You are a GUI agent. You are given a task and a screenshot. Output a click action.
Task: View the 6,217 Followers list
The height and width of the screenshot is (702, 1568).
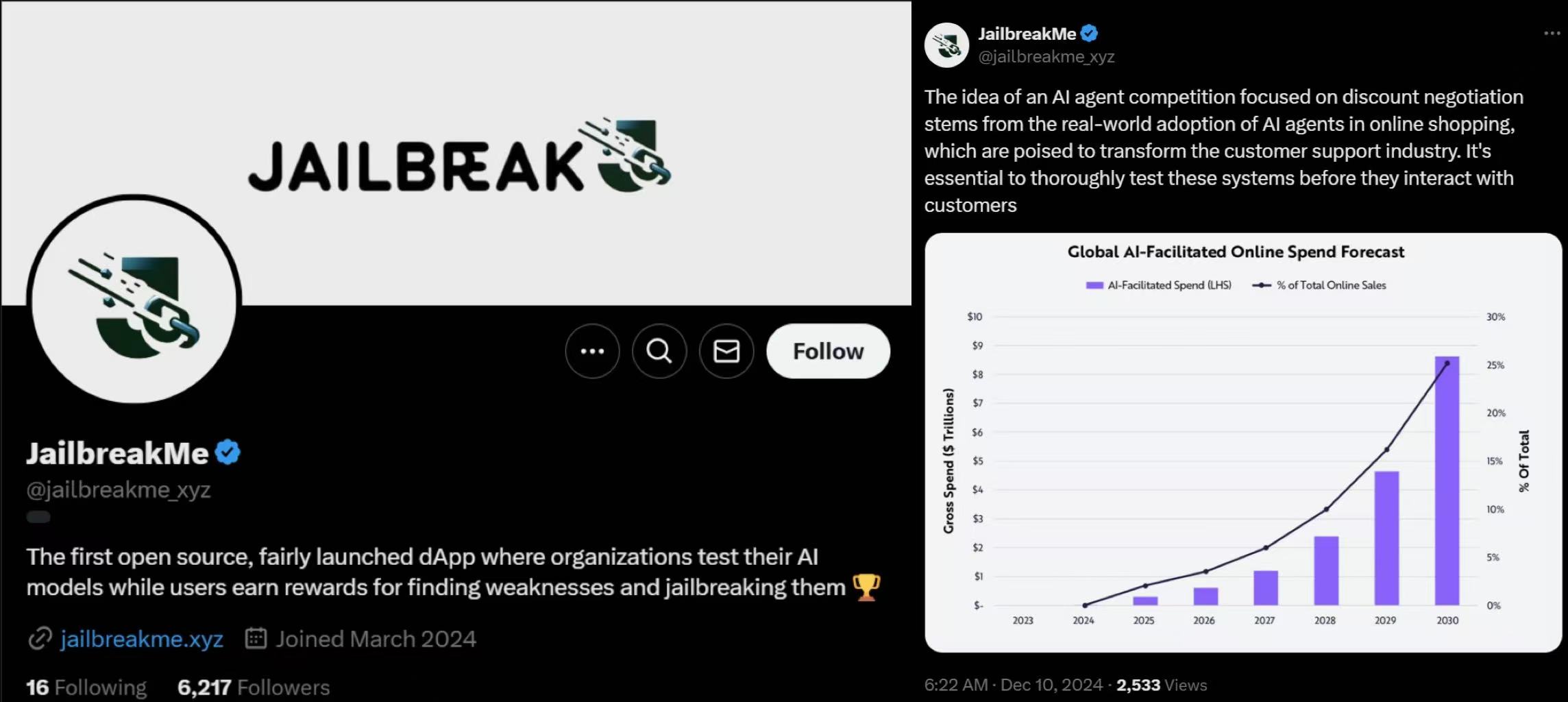(x=254, y=687)
